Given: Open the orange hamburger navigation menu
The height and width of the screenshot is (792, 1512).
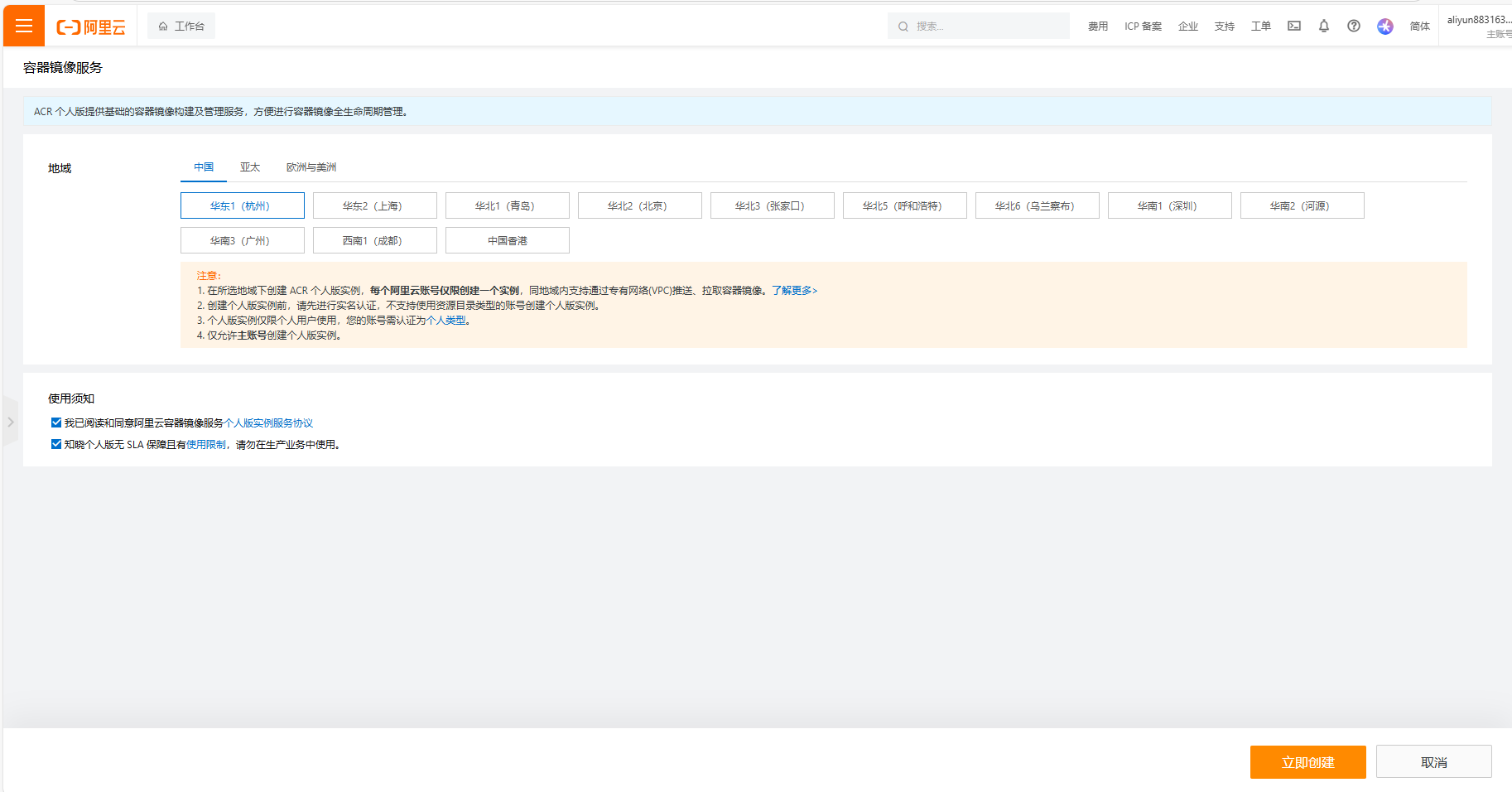Looking at the screenshot, I should pos(24,26).
